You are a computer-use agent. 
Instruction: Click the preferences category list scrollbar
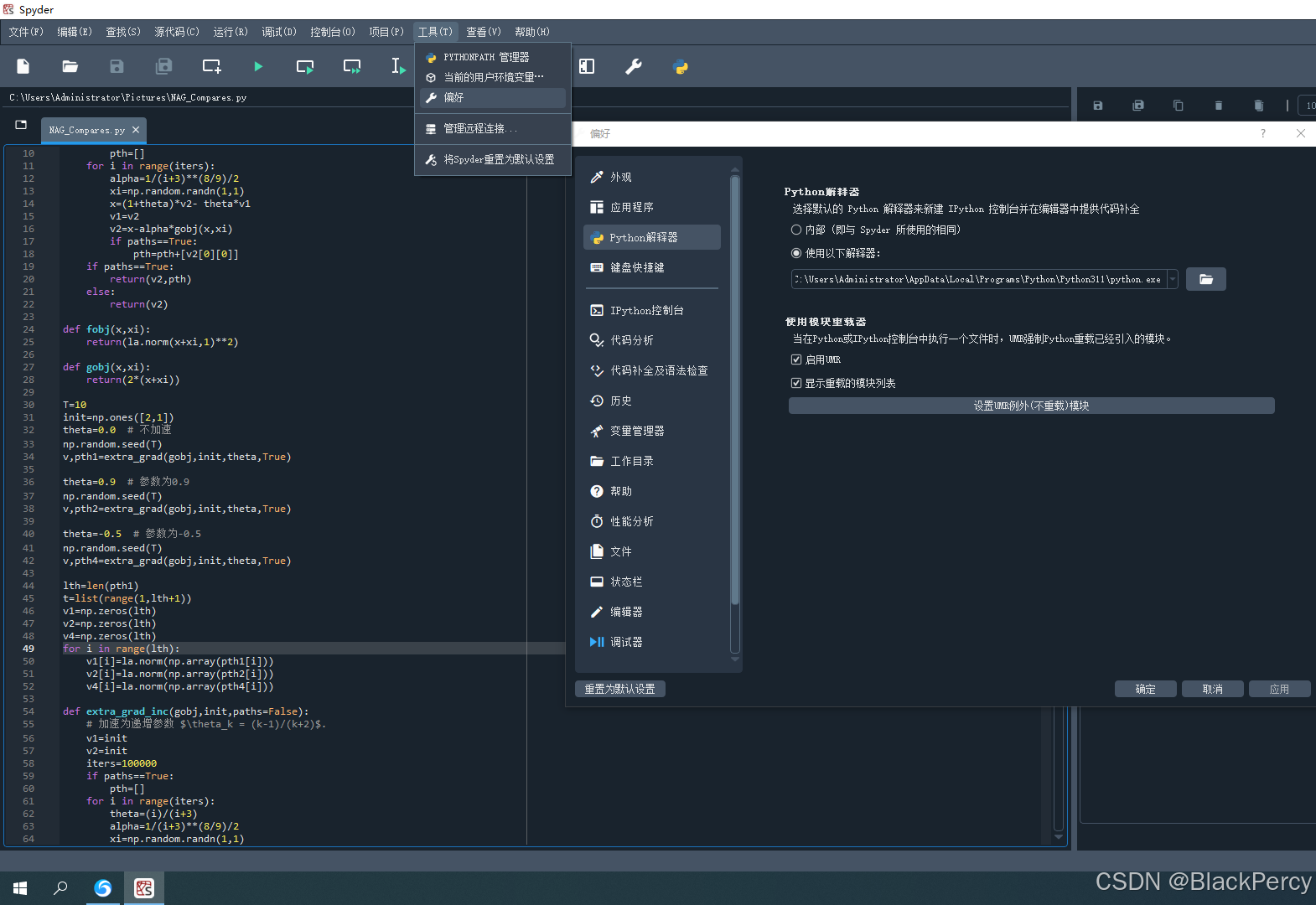735,390
